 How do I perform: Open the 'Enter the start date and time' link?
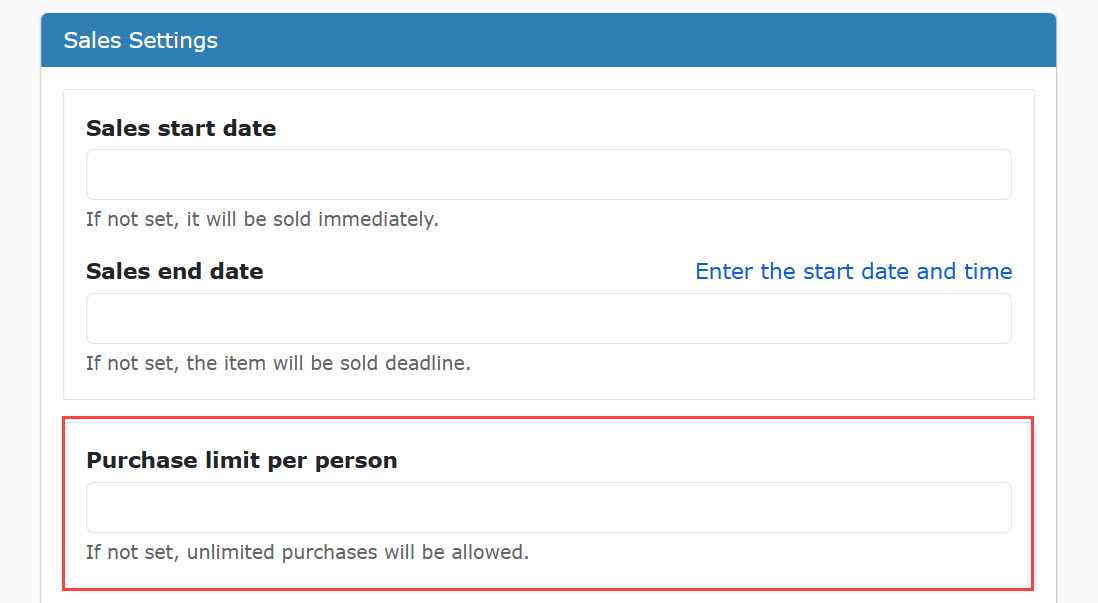[854, 271]
